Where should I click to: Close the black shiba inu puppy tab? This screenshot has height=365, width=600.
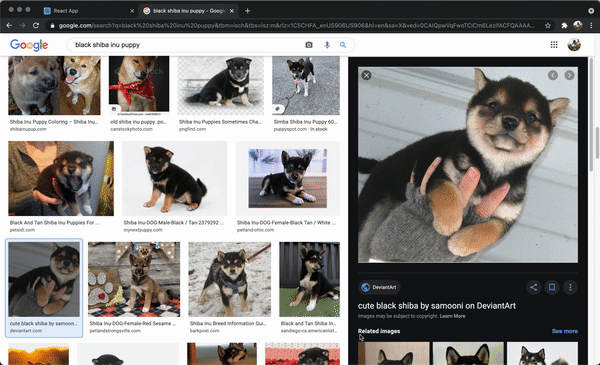coord(232,11)
